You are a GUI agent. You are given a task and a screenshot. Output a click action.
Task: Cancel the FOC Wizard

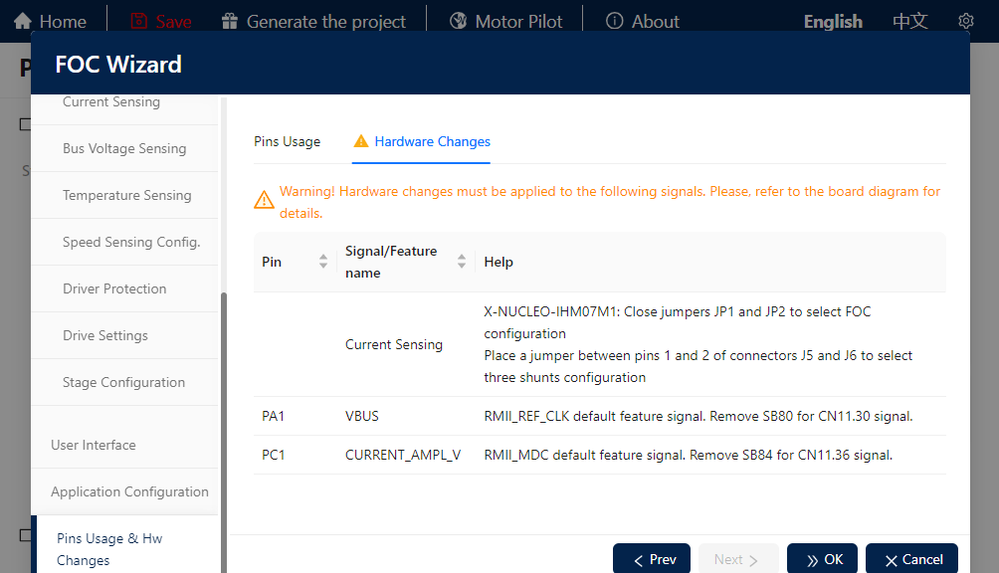[912, 559]
